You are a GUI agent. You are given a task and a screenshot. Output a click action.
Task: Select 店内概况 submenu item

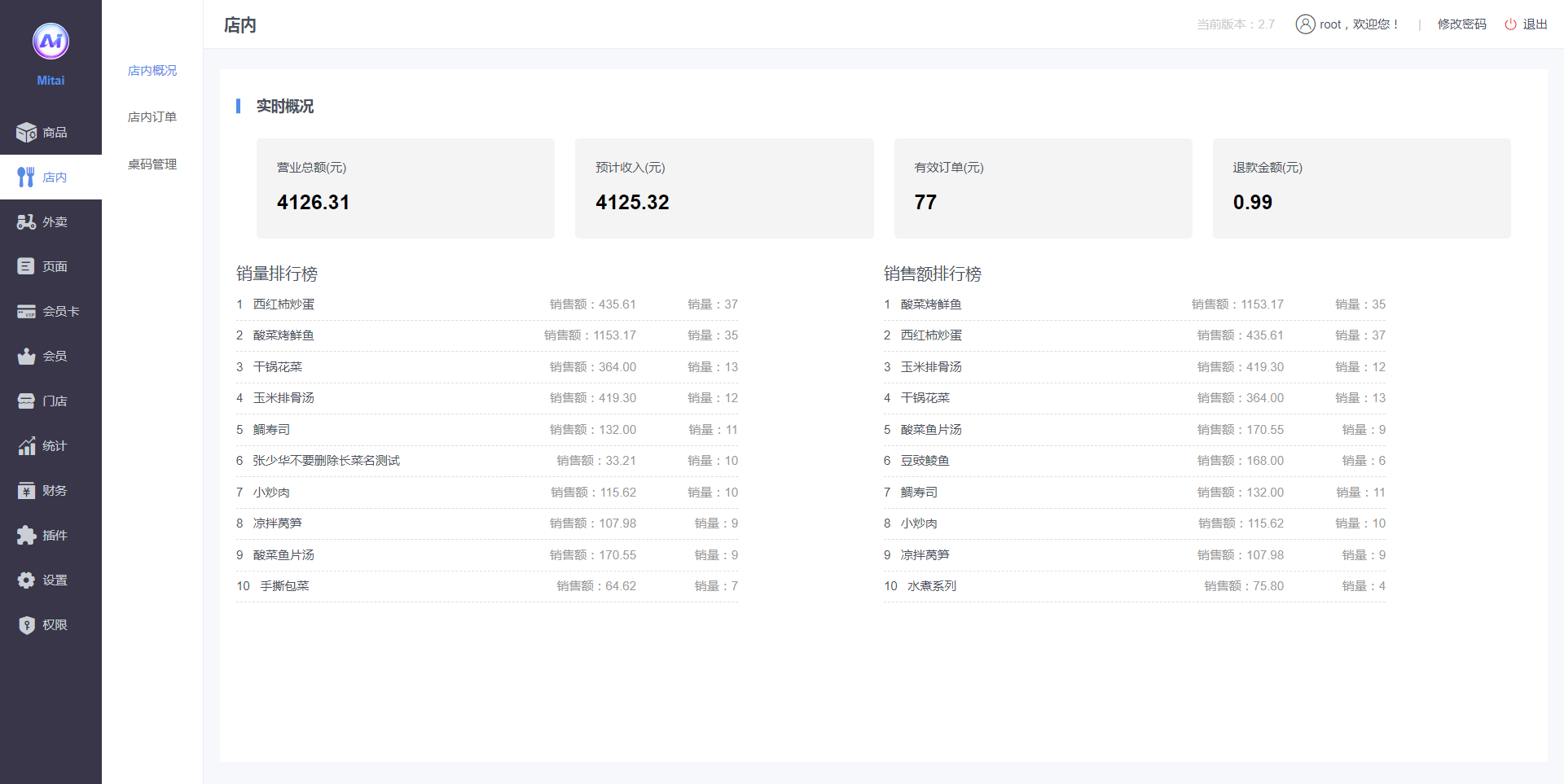[x=152, y=71]
